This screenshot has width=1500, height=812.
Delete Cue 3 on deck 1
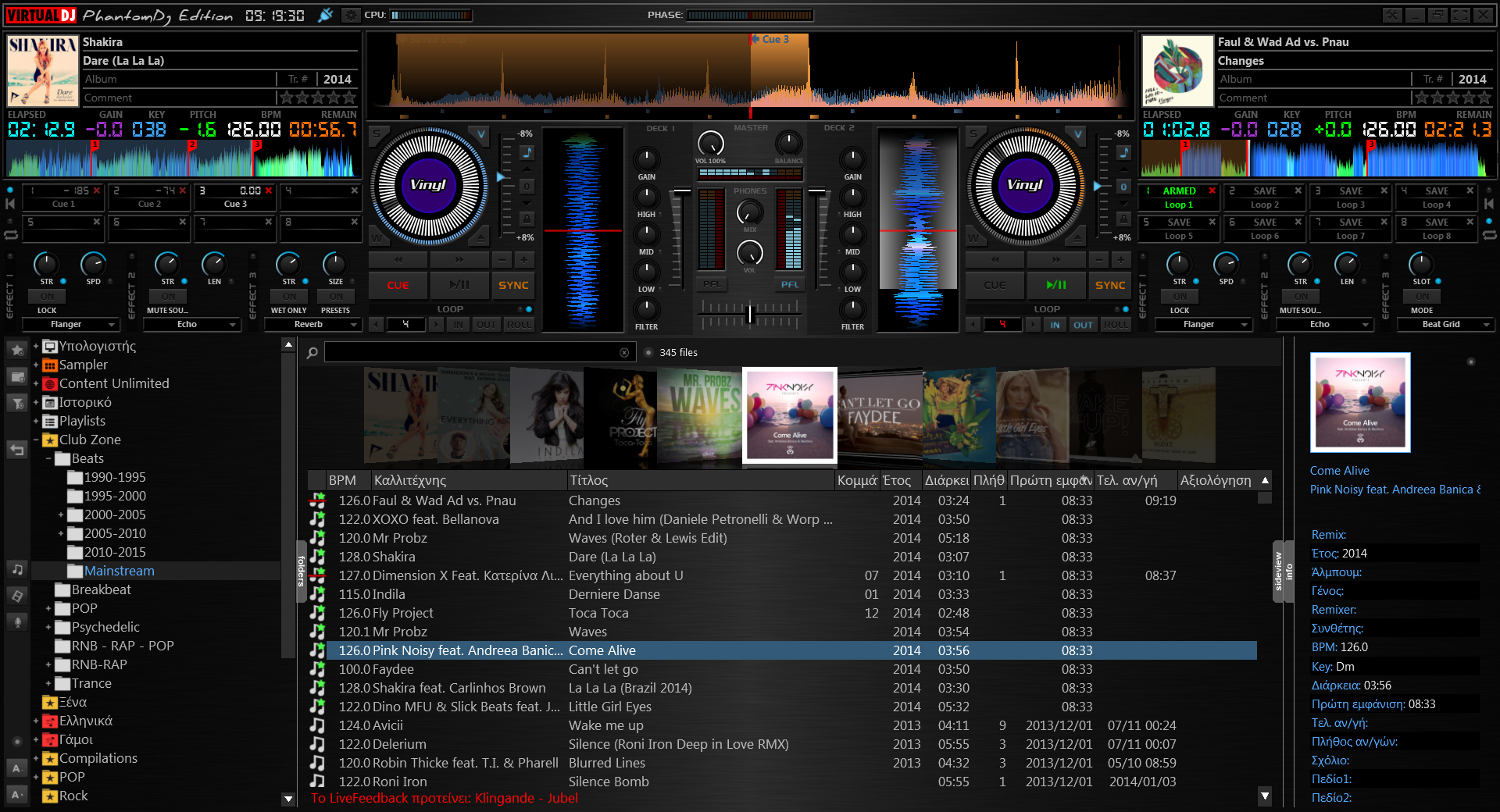(x=269, y=191)
